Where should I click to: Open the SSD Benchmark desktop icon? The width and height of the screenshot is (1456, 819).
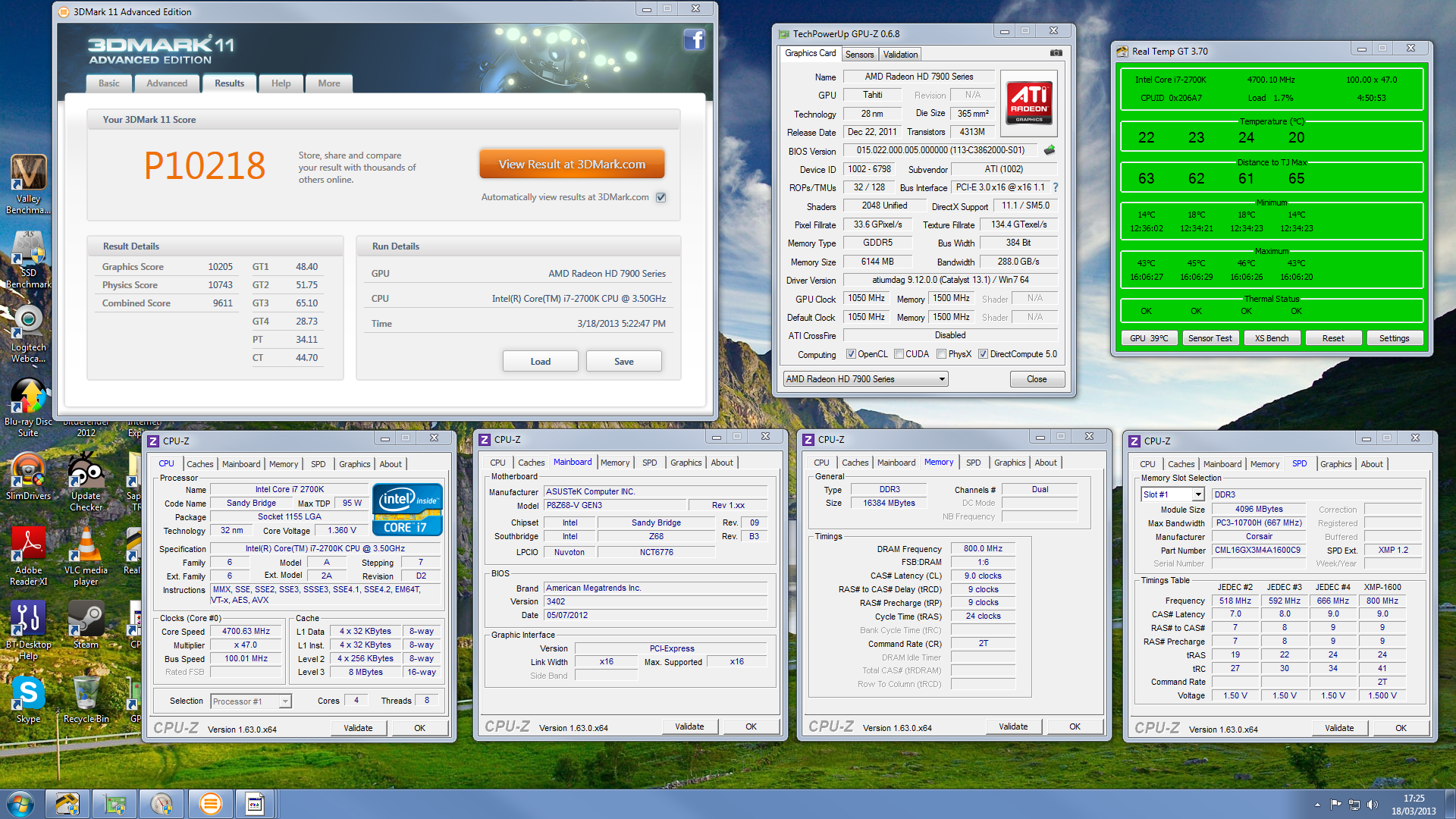click(28, 259)
